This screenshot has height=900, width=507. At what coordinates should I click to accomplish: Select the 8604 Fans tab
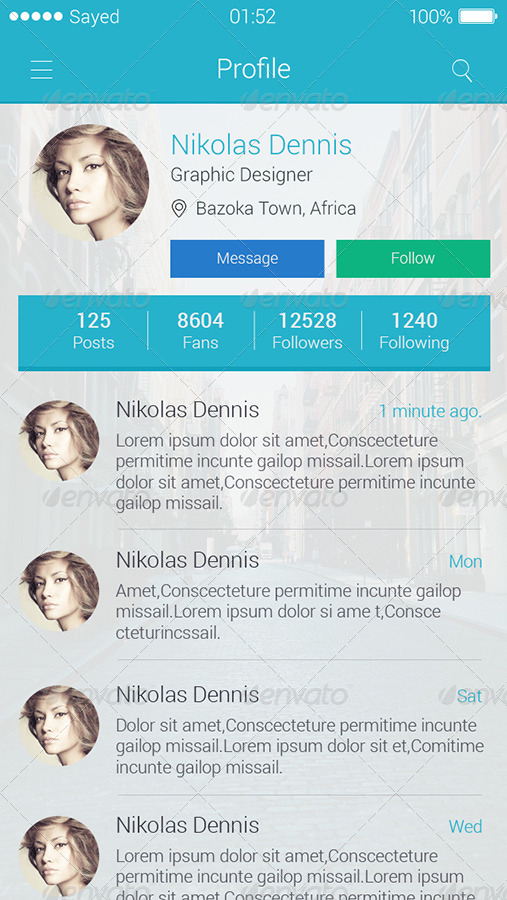click(200, 331)
